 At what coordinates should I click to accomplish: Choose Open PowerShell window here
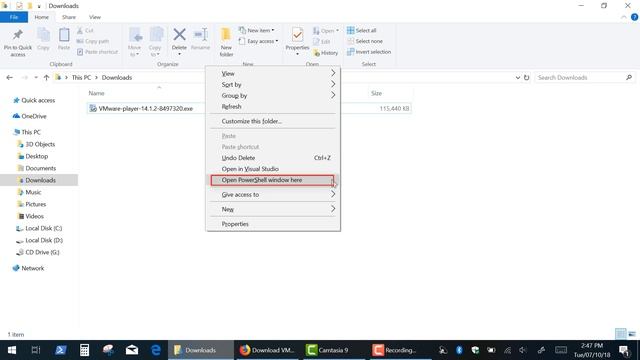click(x=273, y=180)
